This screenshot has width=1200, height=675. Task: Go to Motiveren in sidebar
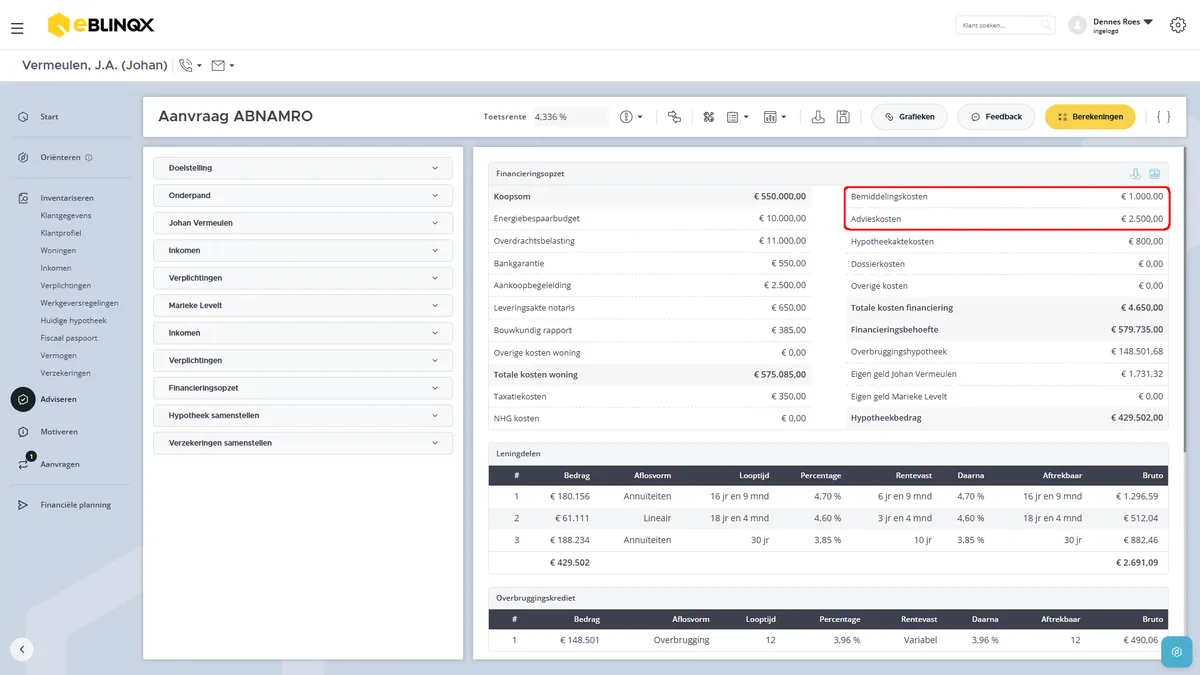(x=59, y=432)
